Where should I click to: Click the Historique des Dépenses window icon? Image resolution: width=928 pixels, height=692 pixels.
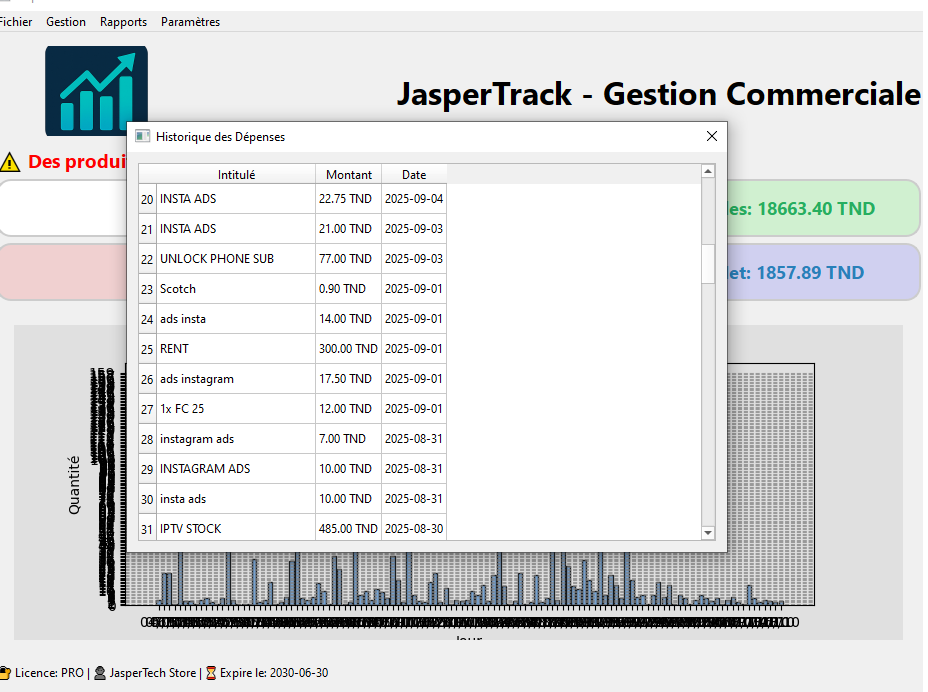pos(142,137)
